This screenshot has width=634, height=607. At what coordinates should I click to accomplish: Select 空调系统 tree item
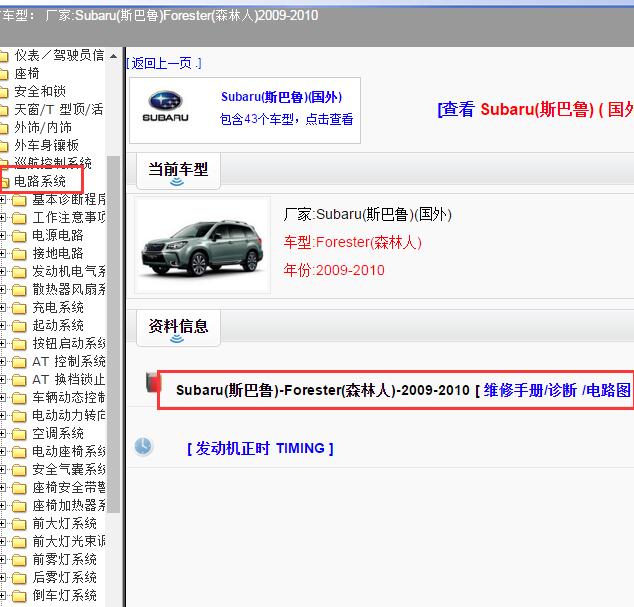58,434
